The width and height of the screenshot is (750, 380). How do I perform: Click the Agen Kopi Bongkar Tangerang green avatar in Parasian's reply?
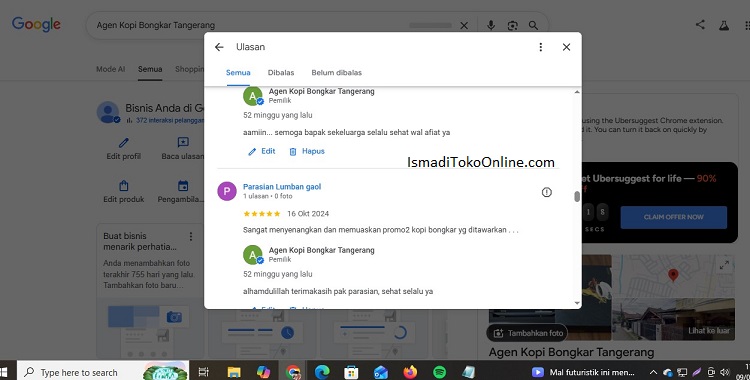pyautogui.click(x=253, y=255)
